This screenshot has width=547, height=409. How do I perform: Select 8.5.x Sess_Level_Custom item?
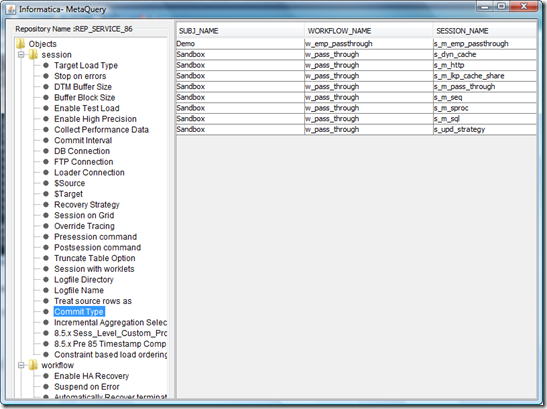coord(110,333)
